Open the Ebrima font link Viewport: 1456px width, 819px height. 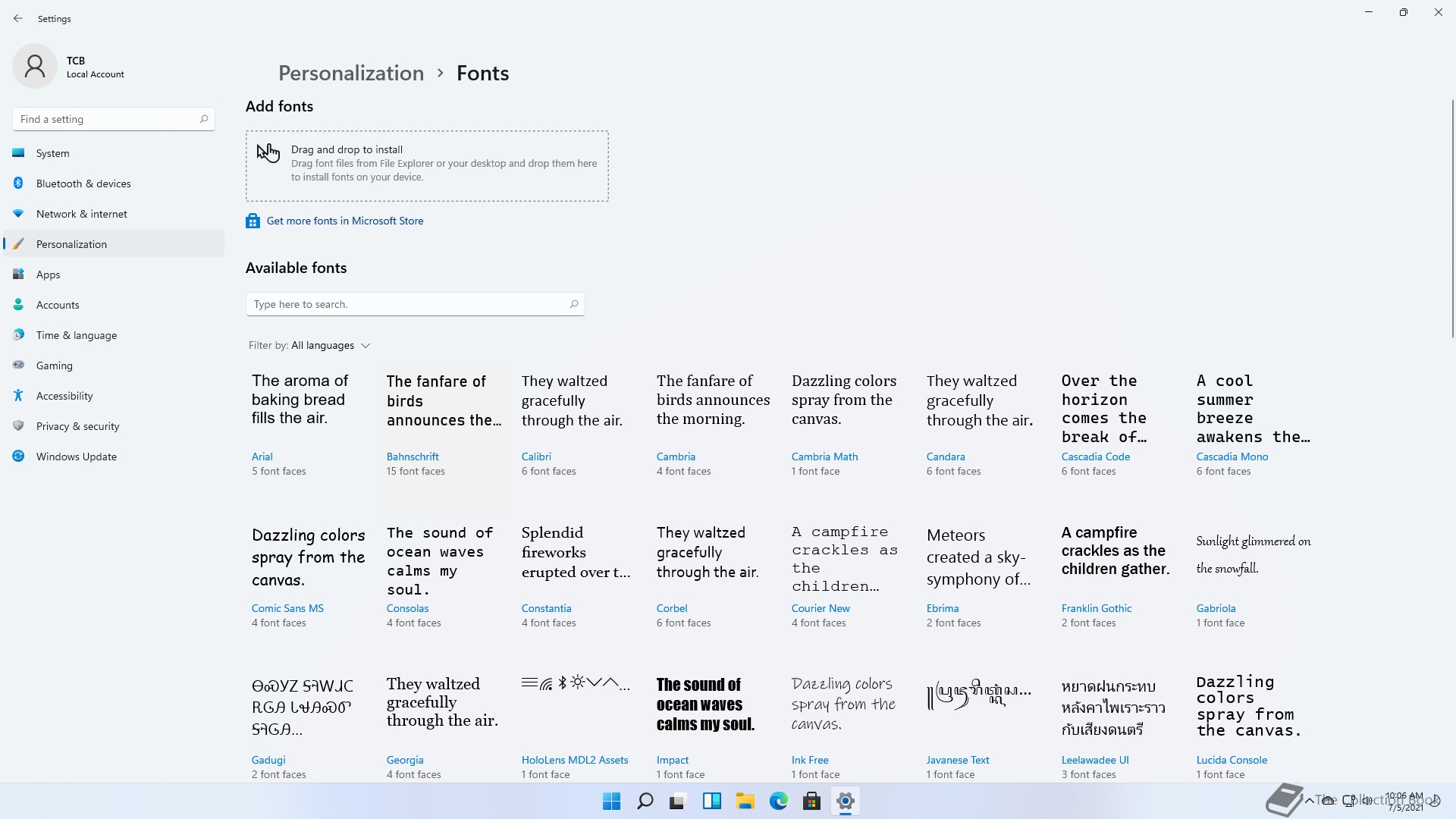tap(943, 608)
